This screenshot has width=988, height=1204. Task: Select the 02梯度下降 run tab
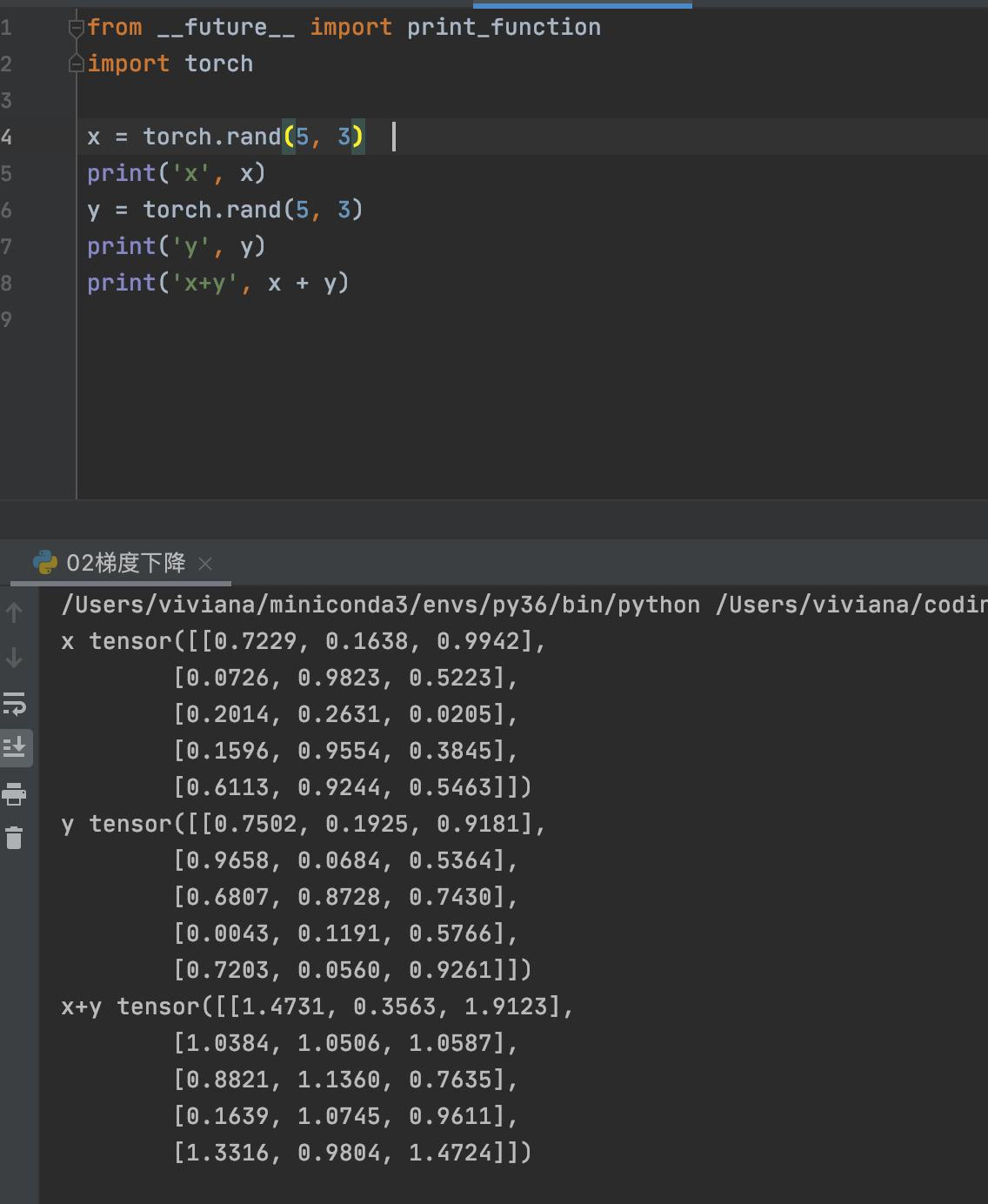[x=122, y=563]
